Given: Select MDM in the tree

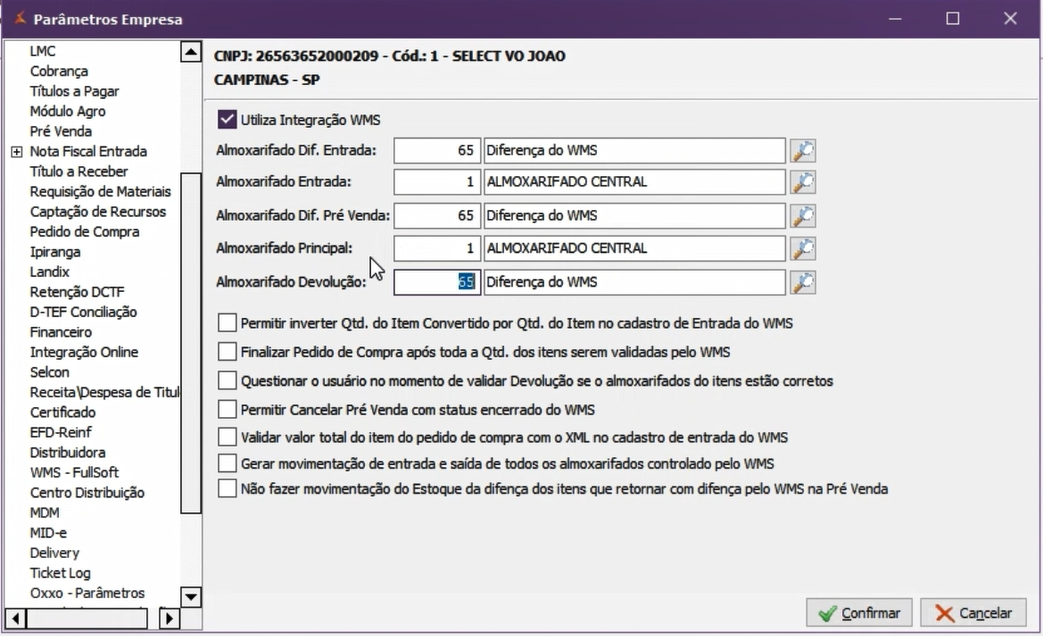Looking at the screenshot, I should (45, 513).
